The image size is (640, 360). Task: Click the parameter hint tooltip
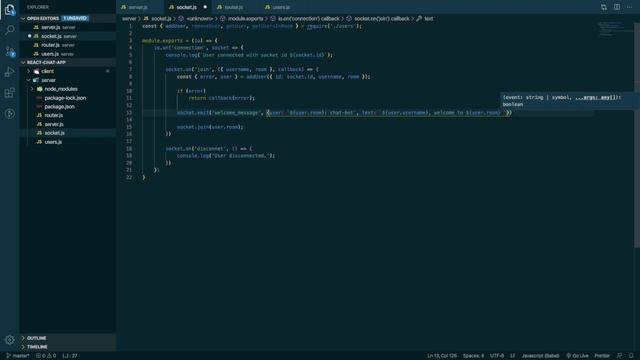click(x=570, y=101)
